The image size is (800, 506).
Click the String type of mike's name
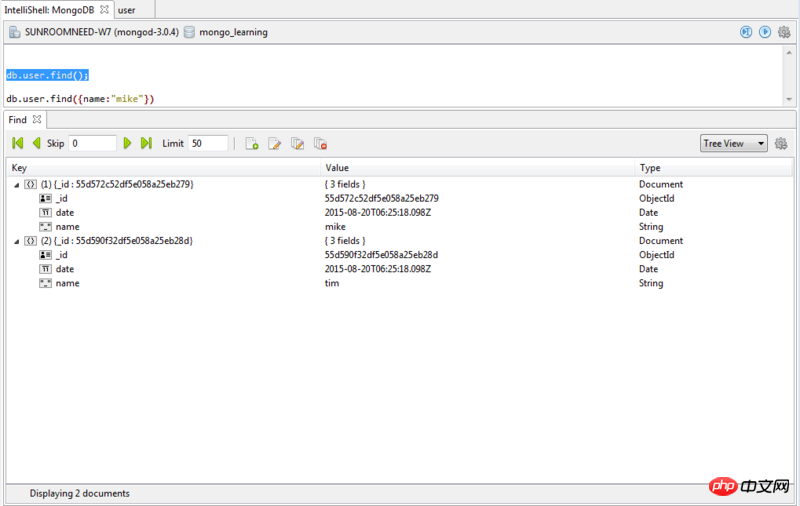651,226
